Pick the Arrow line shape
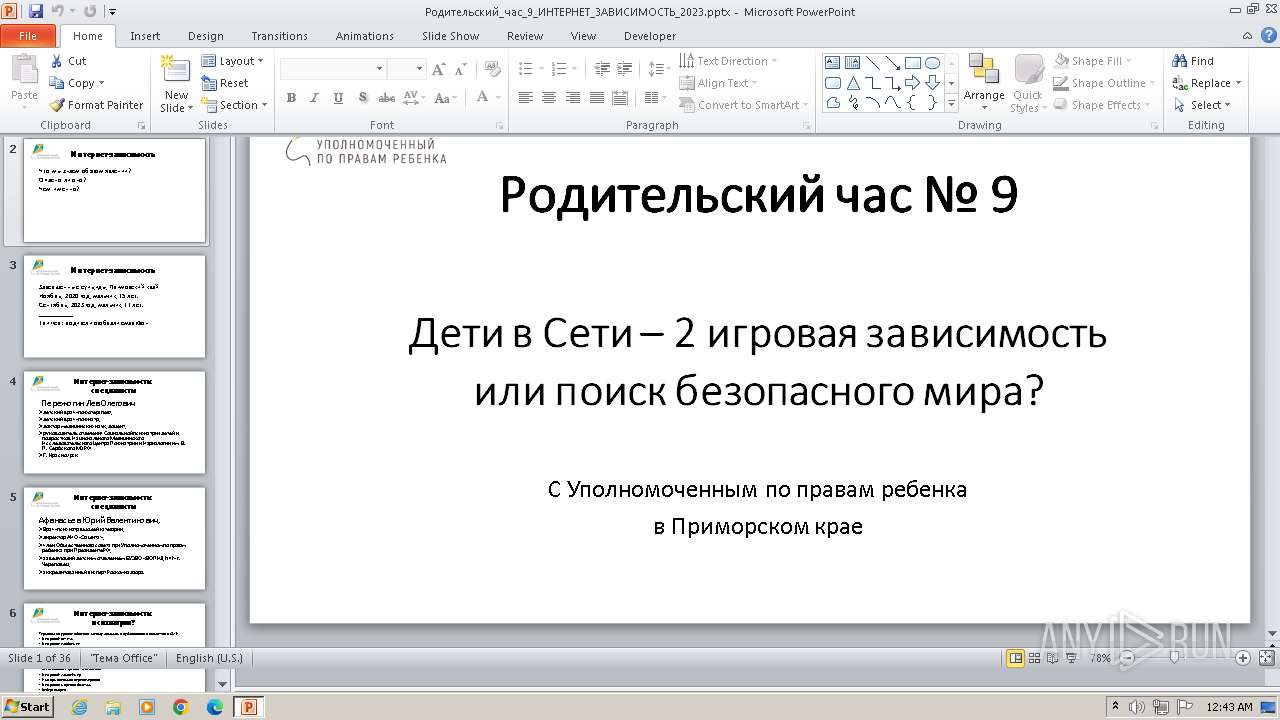This screenshot has height=720, width=1280. click(x=892, y=62)
